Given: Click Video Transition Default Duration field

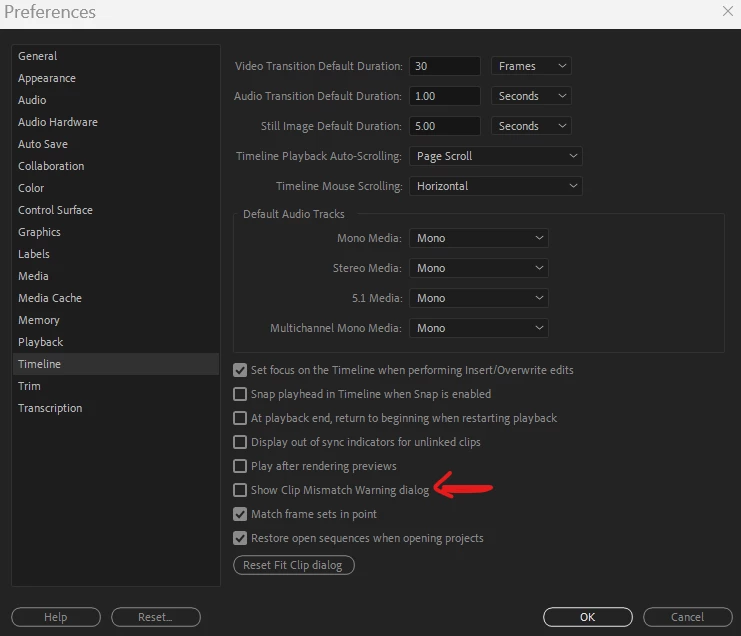Looking at the screenshot, I should 445,66.
